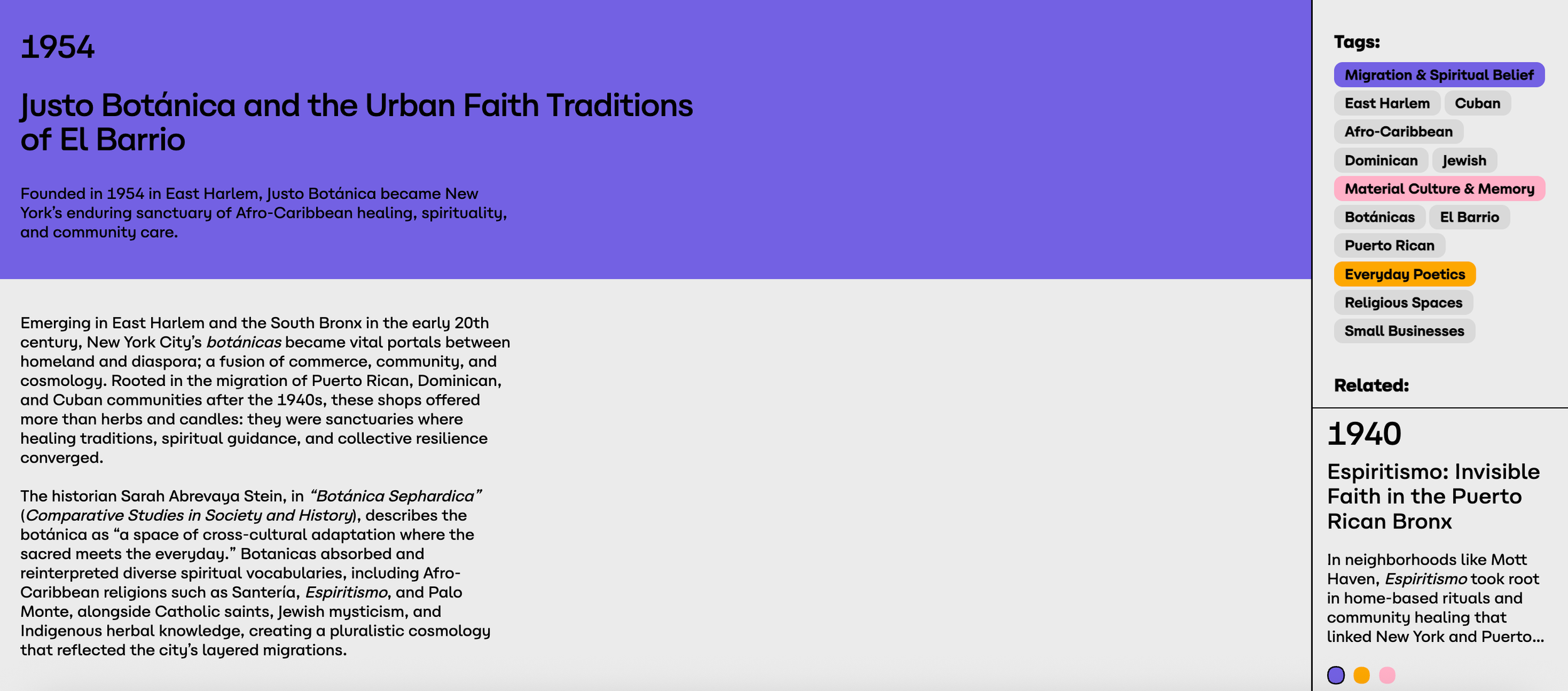Choose the Puerto Rican tag
Screen dimensions: 1568x691
point(1390,245)
